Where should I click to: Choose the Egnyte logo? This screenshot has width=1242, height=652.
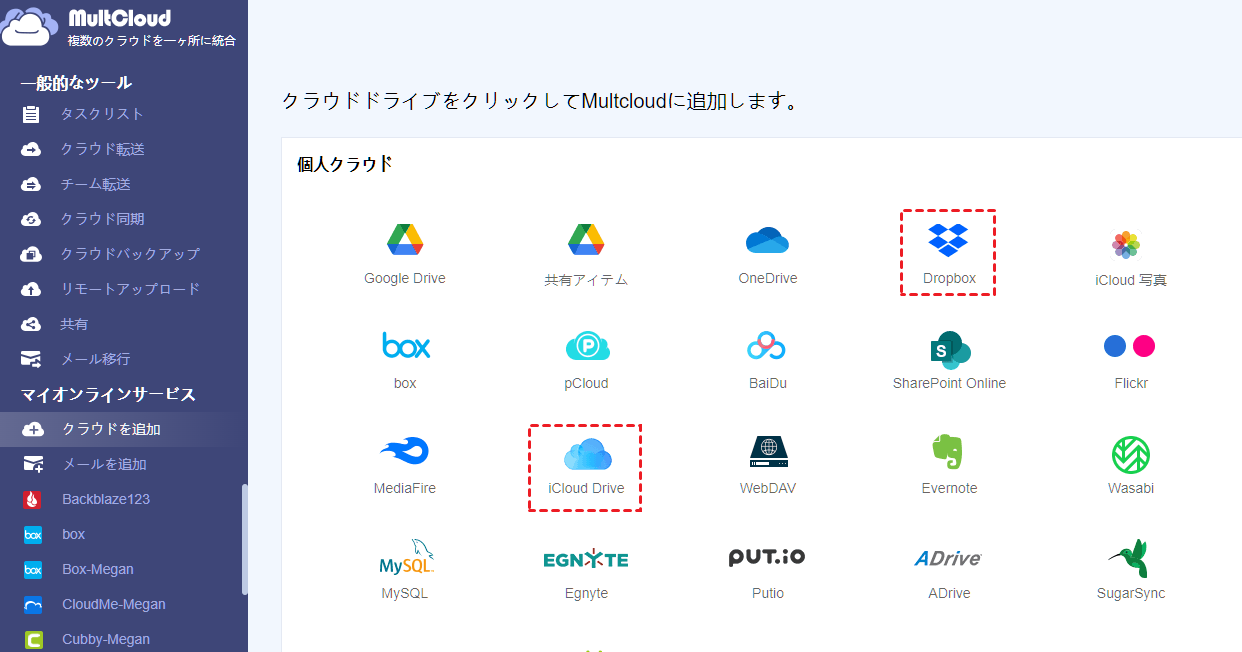(586, 558)
